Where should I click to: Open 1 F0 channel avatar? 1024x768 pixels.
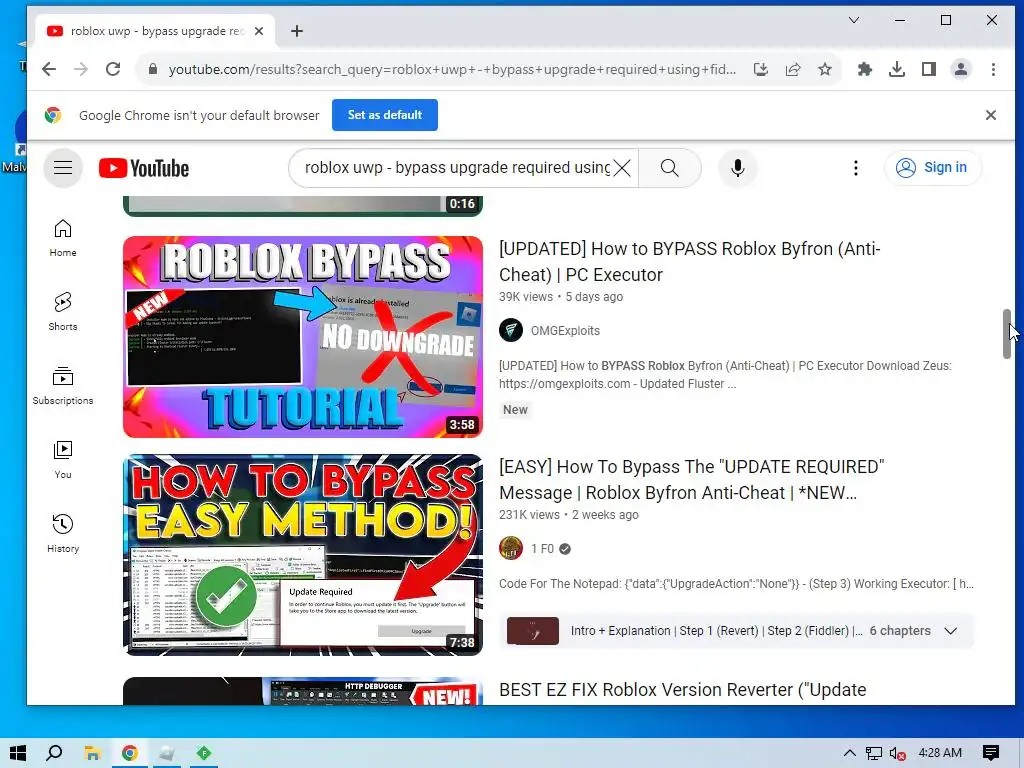tap(511, 549)
